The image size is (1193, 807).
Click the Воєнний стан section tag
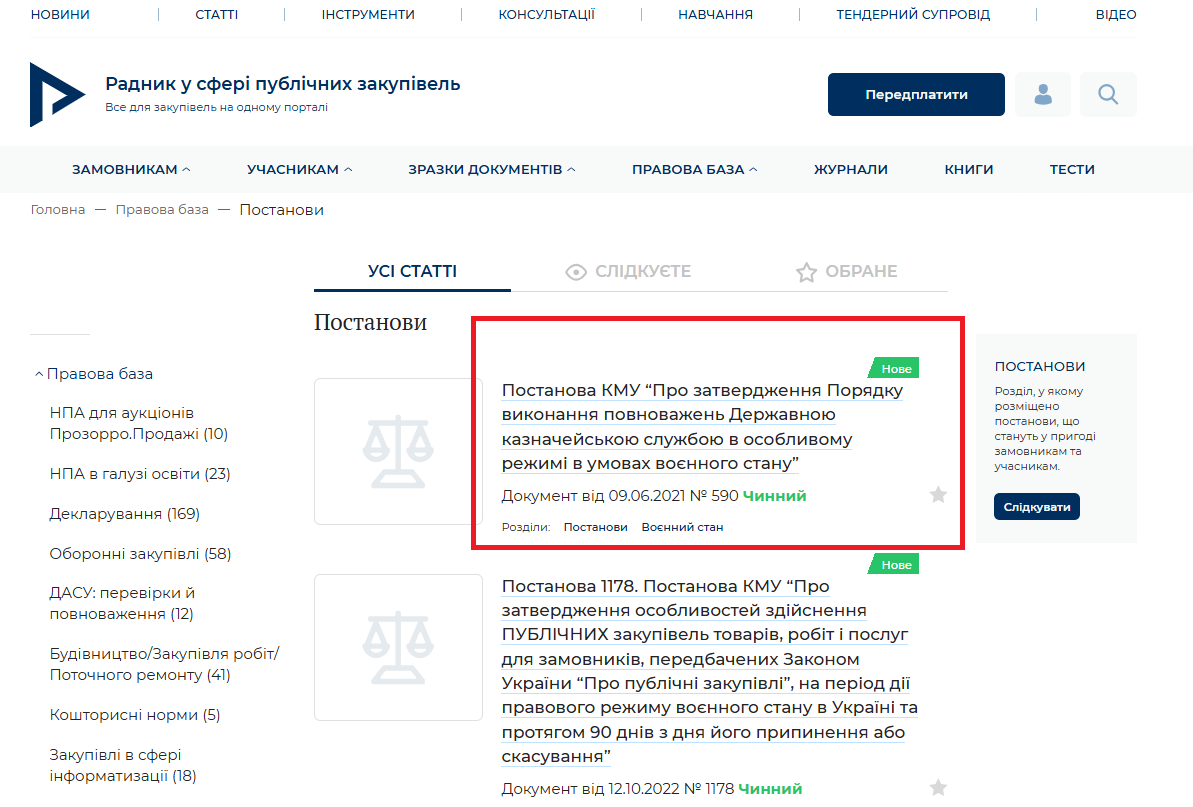682,527
